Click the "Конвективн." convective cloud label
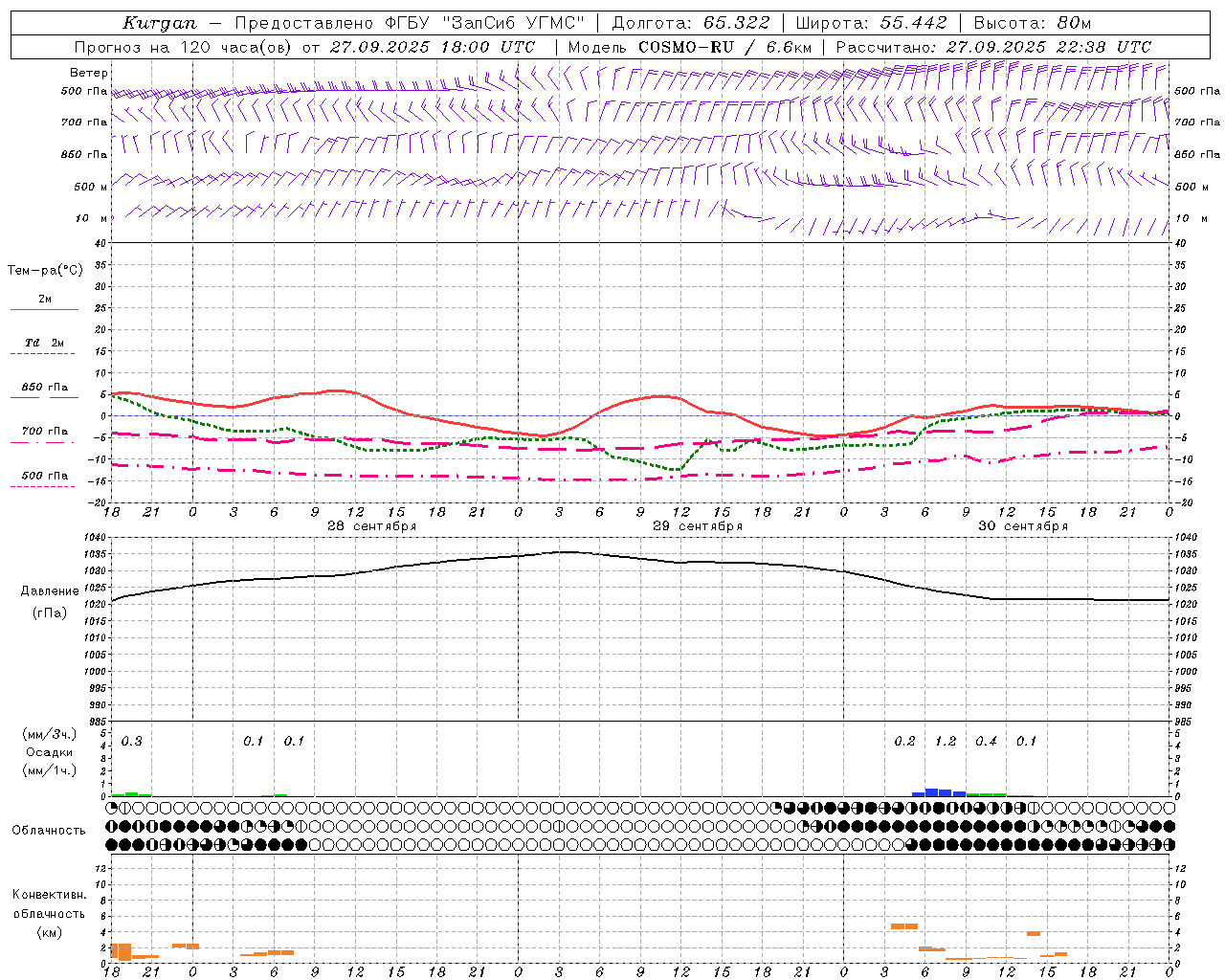Viewport: 1225px width, 980px height. point(49,895)
